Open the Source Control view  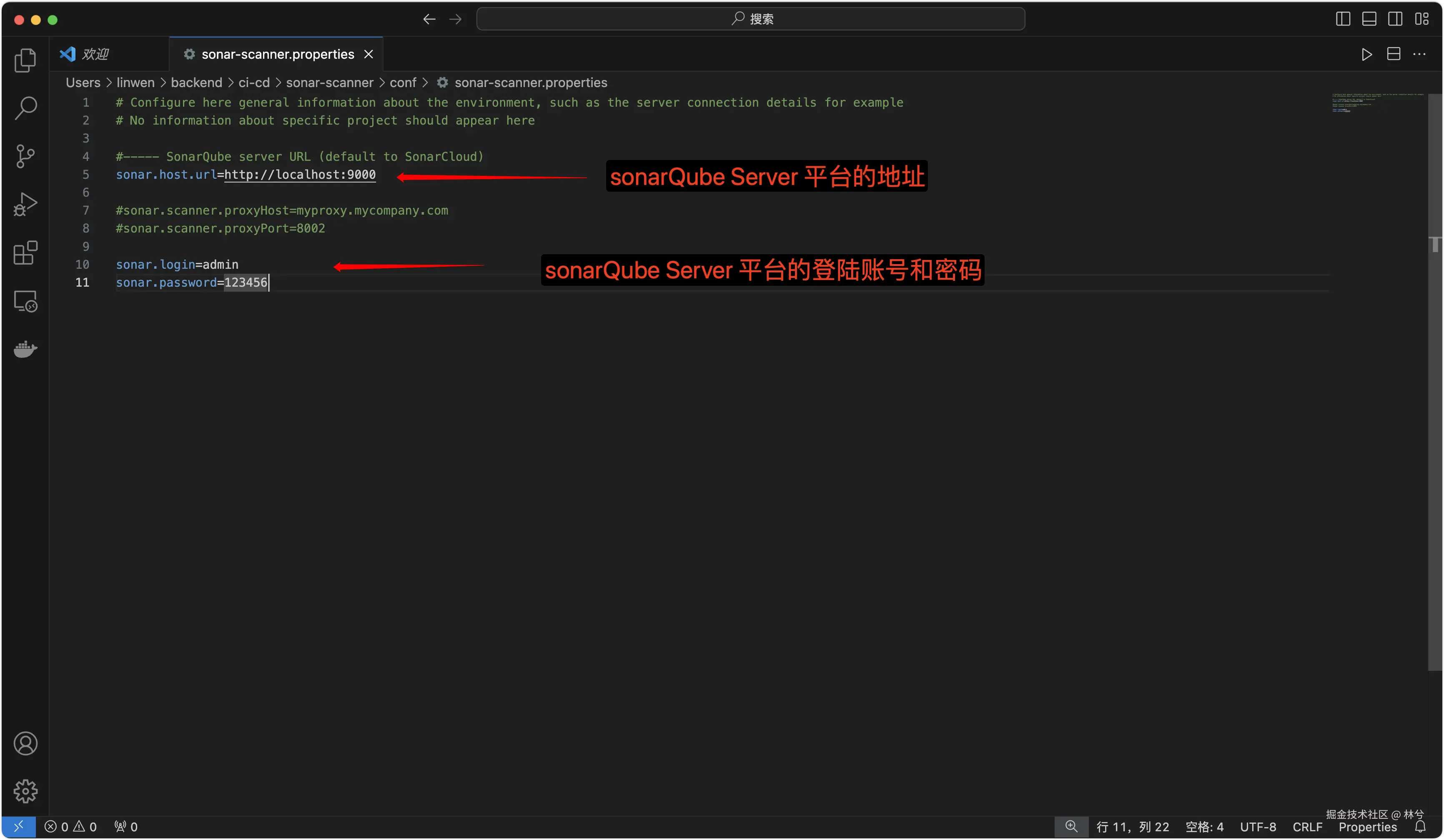click(25, 156)
